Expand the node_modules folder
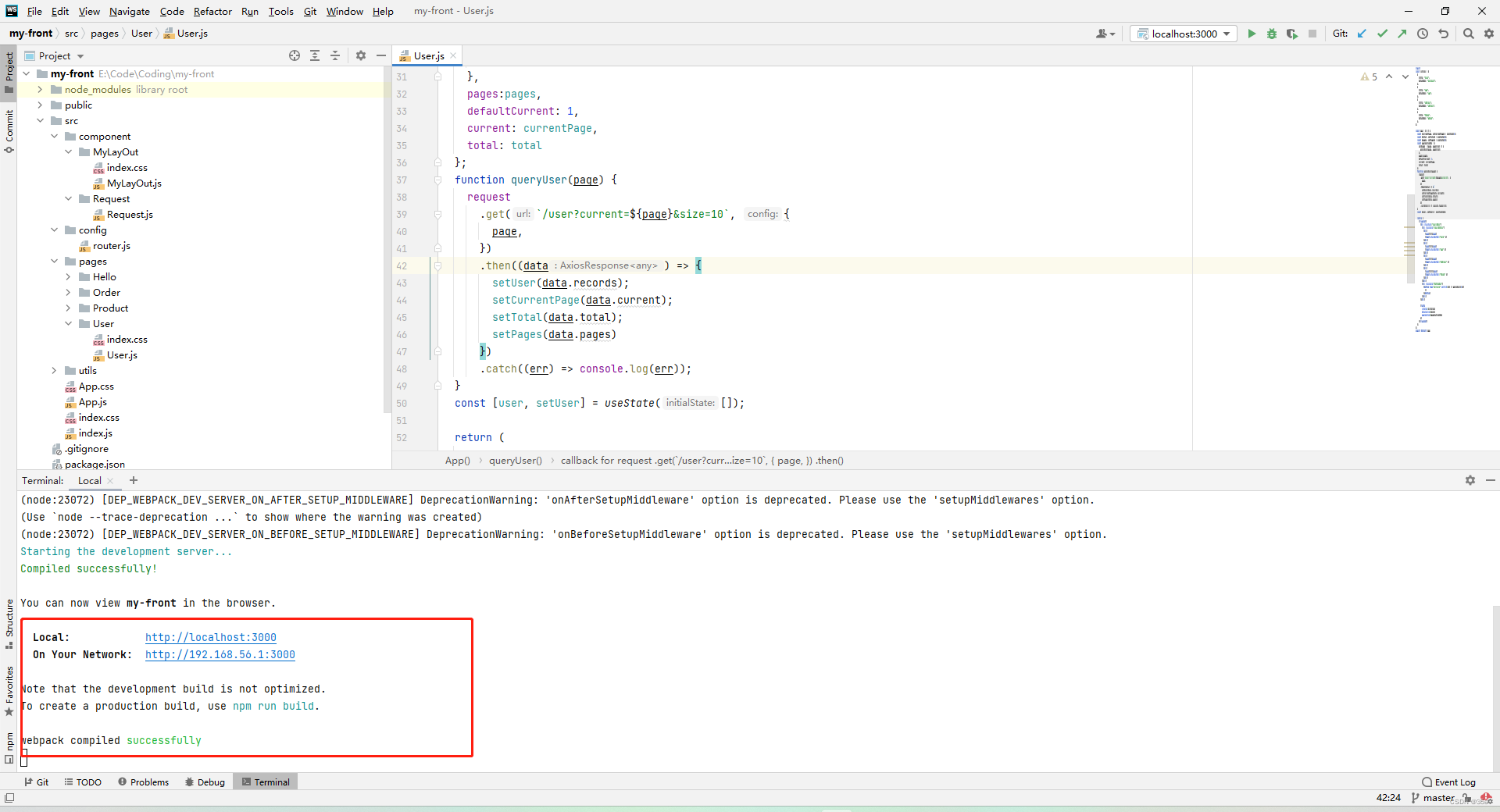This screenshot has height=812, width=1500. pos(40,90)
